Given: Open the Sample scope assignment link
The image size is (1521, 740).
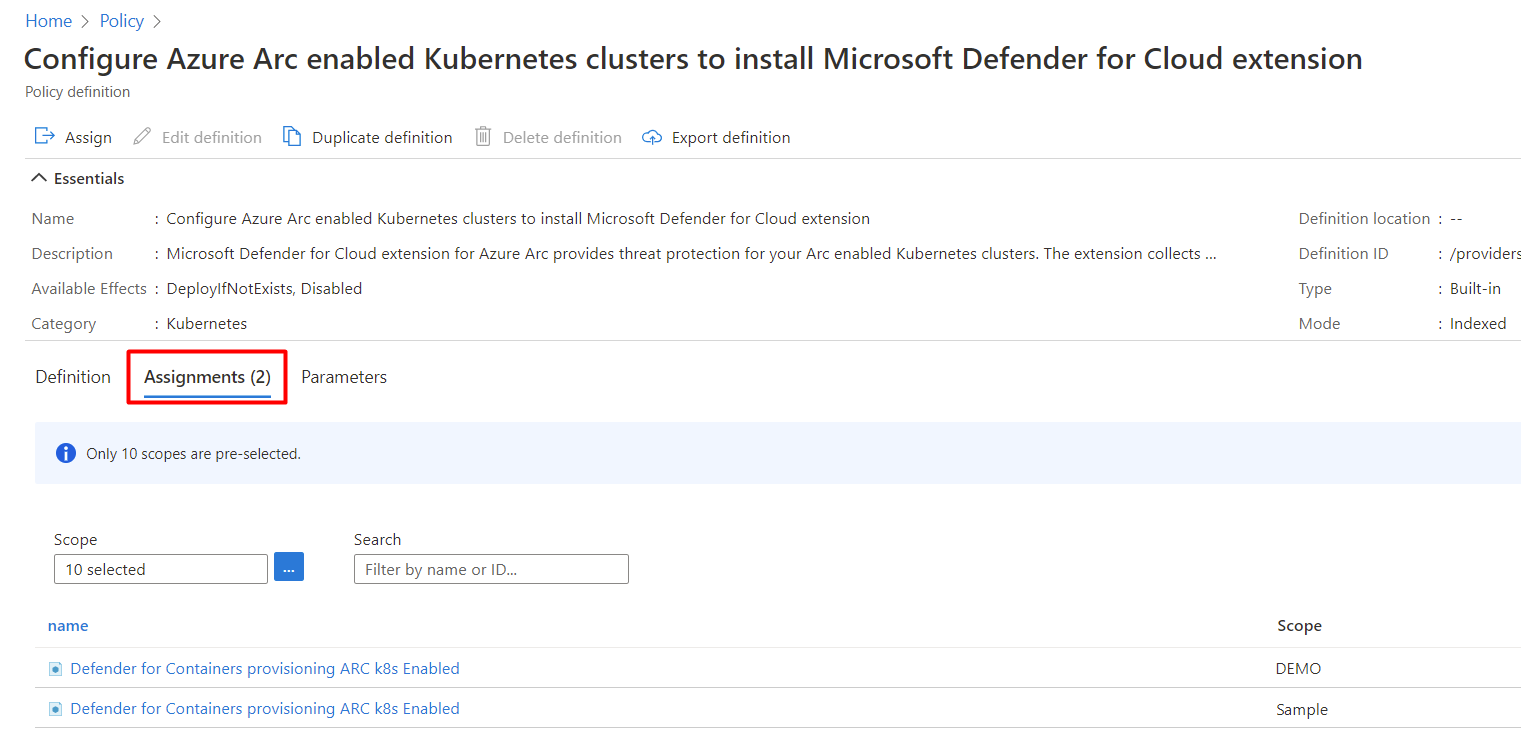Looking at the screenshot, I should [x=265, y=709].
